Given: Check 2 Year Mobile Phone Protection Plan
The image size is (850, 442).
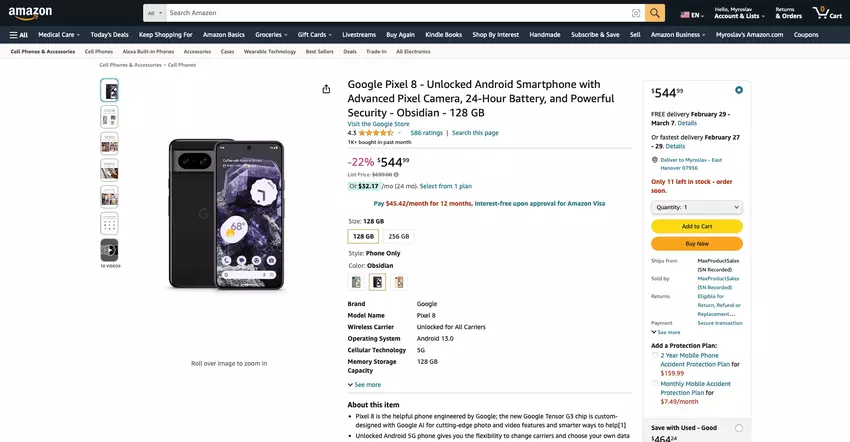Looking at the screenshot, I should click(655, 355).
